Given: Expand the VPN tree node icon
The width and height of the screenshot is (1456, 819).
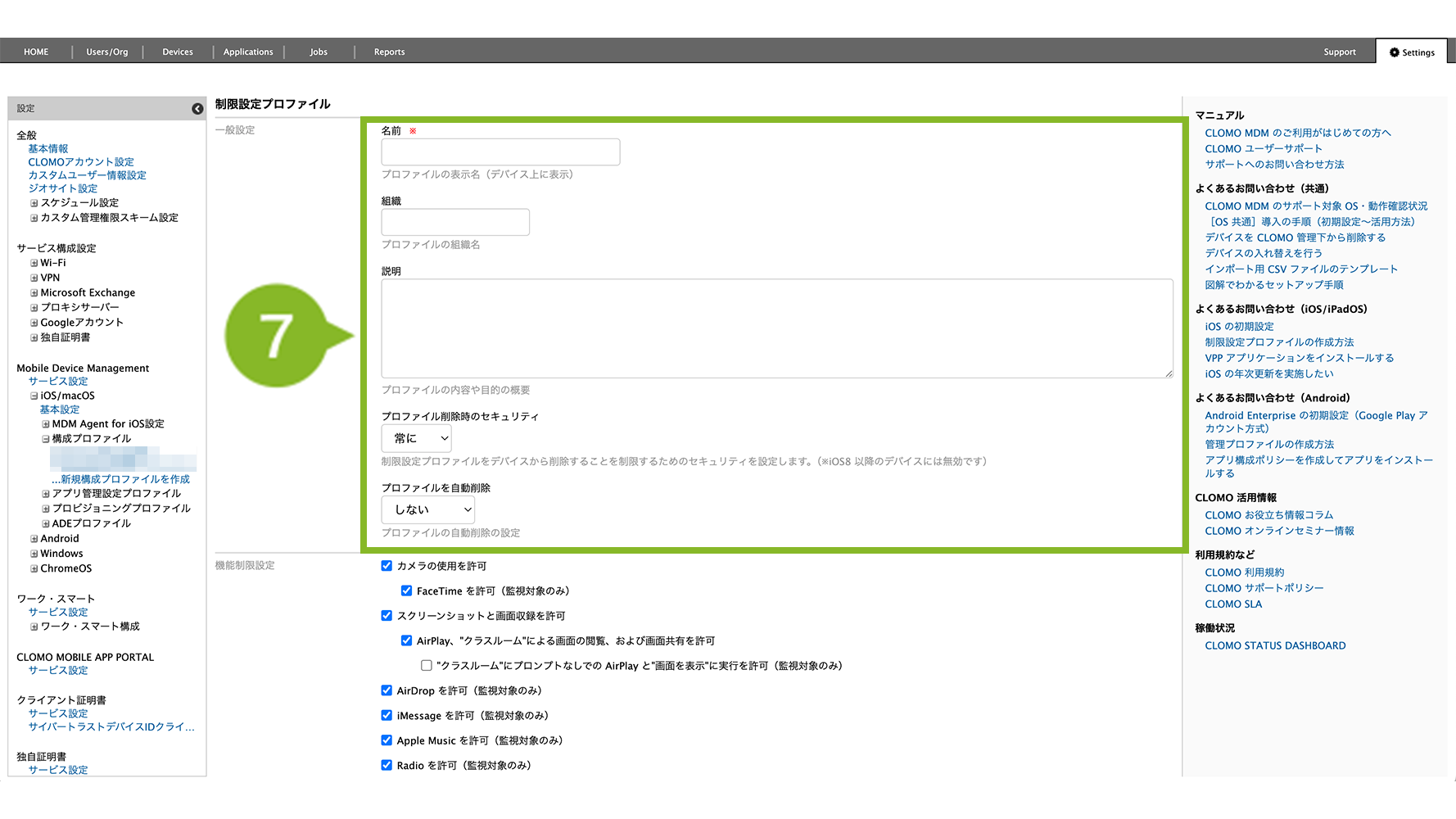Looking at the screenshot, I should pos(34,278).
